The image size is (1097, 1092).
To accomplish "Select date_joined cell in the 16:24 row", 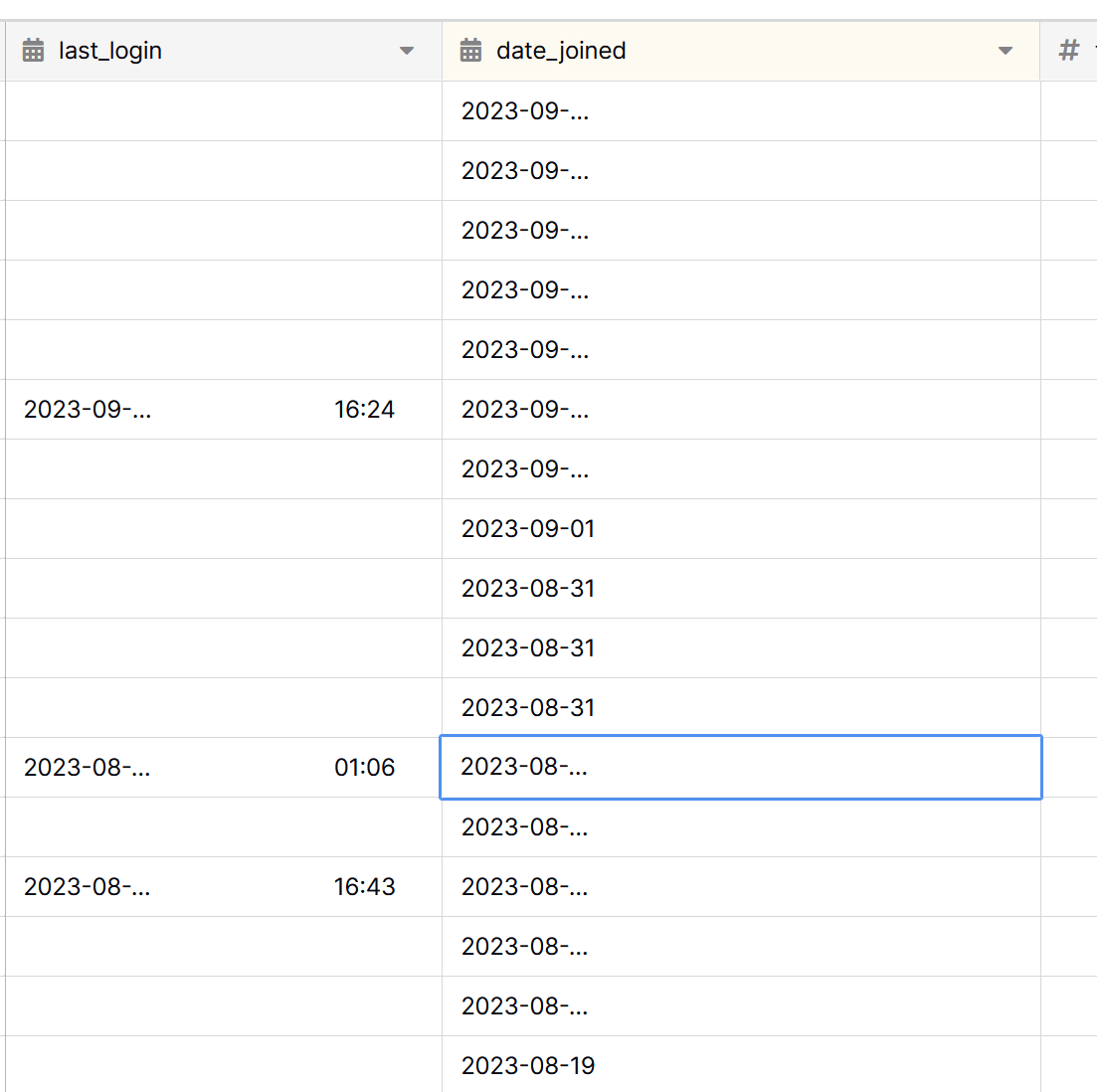I will pyautogui.click(x=741, y=409).
